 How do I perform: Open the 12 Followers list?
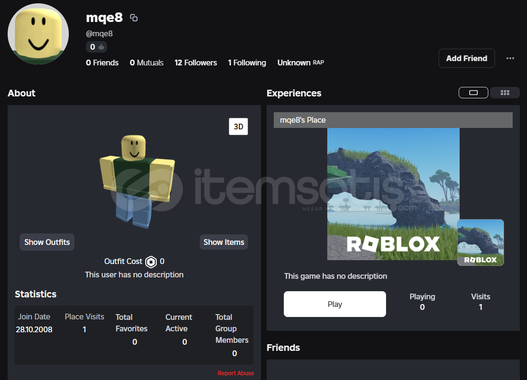196,63
